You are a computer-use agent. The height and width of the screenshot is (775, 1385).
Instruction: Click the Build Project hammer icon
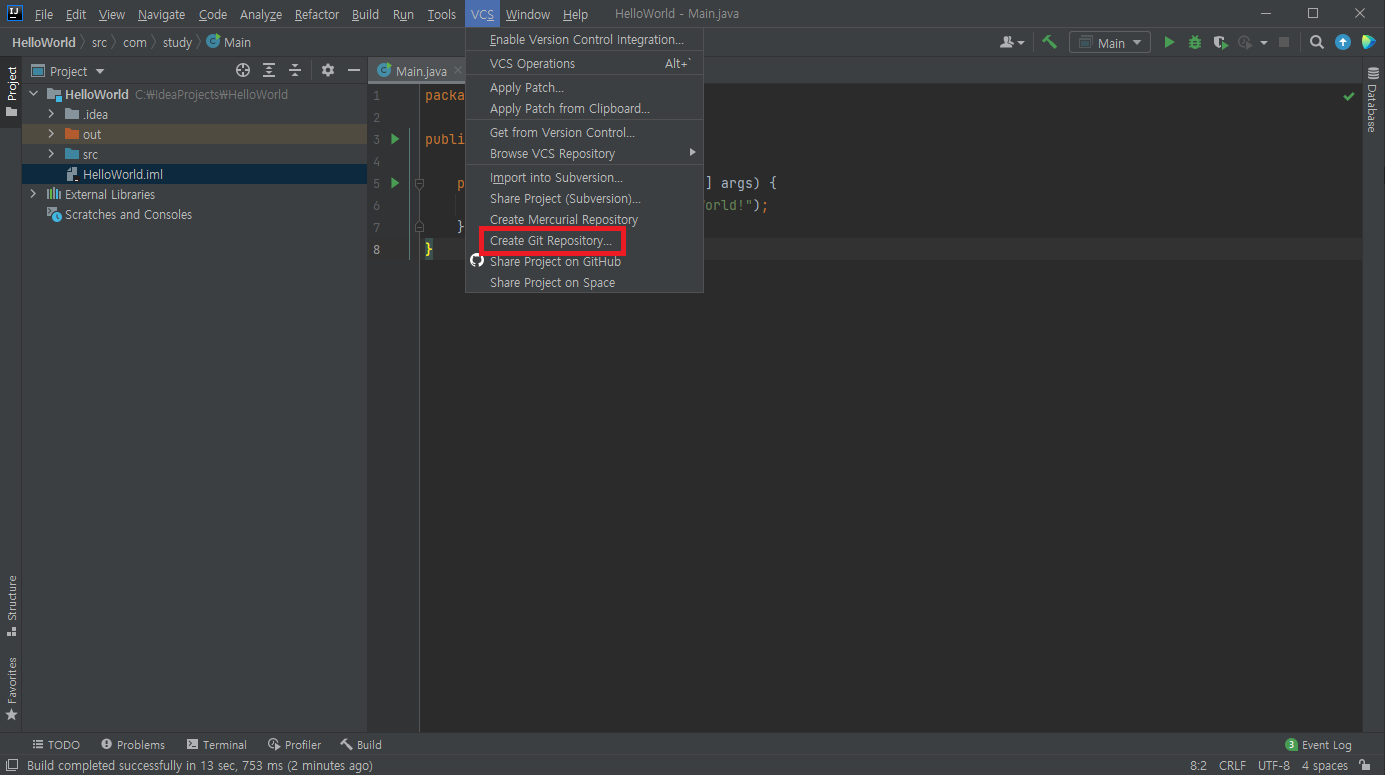pos(1049,42)
